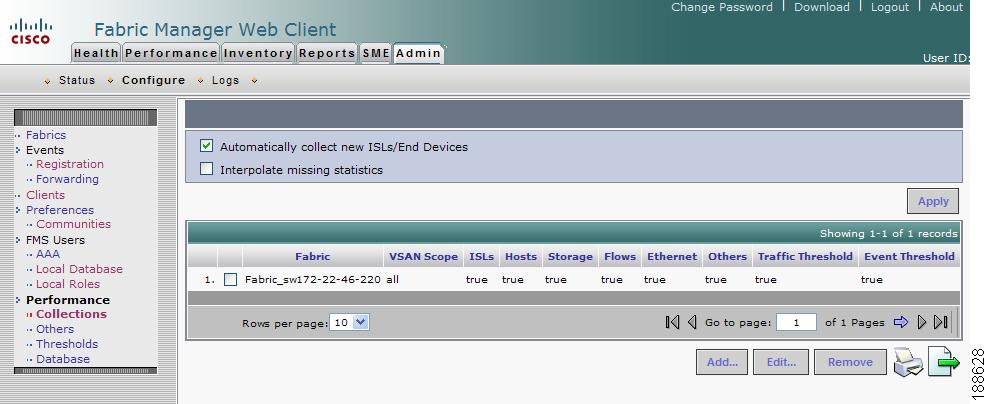The height and width of the screenshot is (404, 989).
Task: Click the blue Go arrow next to pages
Action: pos(901,322)
